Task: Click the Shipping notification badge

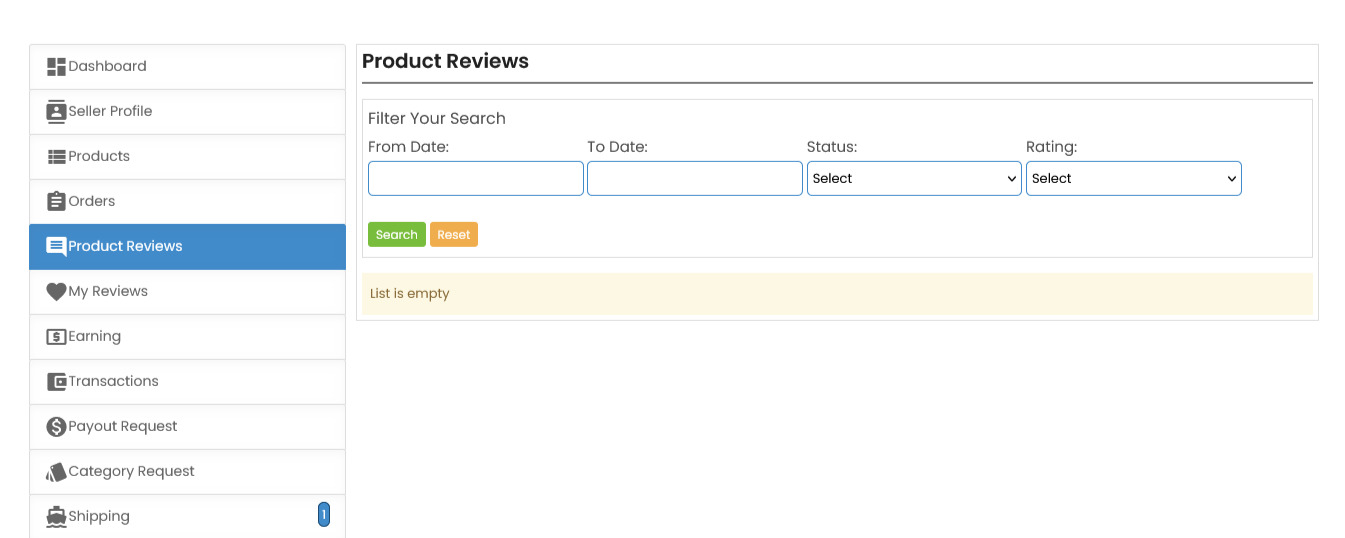Action: 323,515
